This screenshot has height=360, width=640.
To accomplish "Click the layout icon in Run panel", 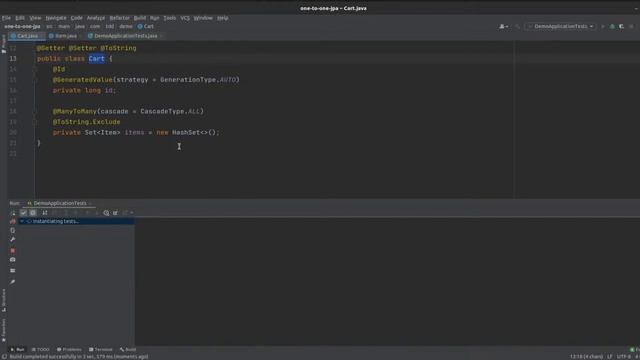I will tap(13, 271).
